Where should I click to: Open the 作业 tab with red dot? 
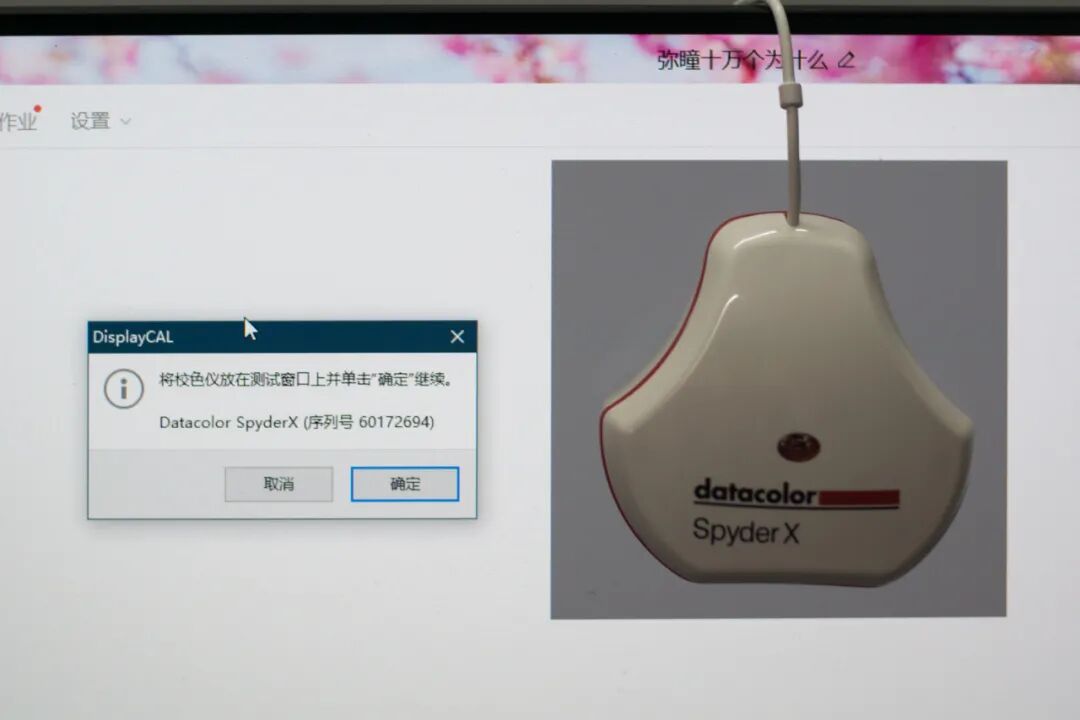point(19,121)
